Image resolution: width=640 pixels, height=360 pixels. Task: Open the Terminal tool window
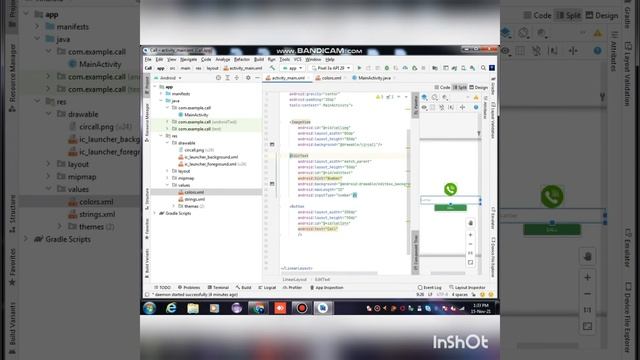218,287
